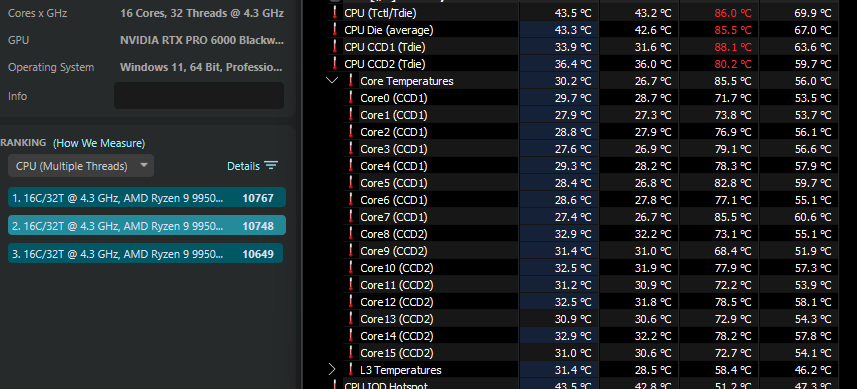Click the Operating System label
857x389 pixels.
pos(51,67)
